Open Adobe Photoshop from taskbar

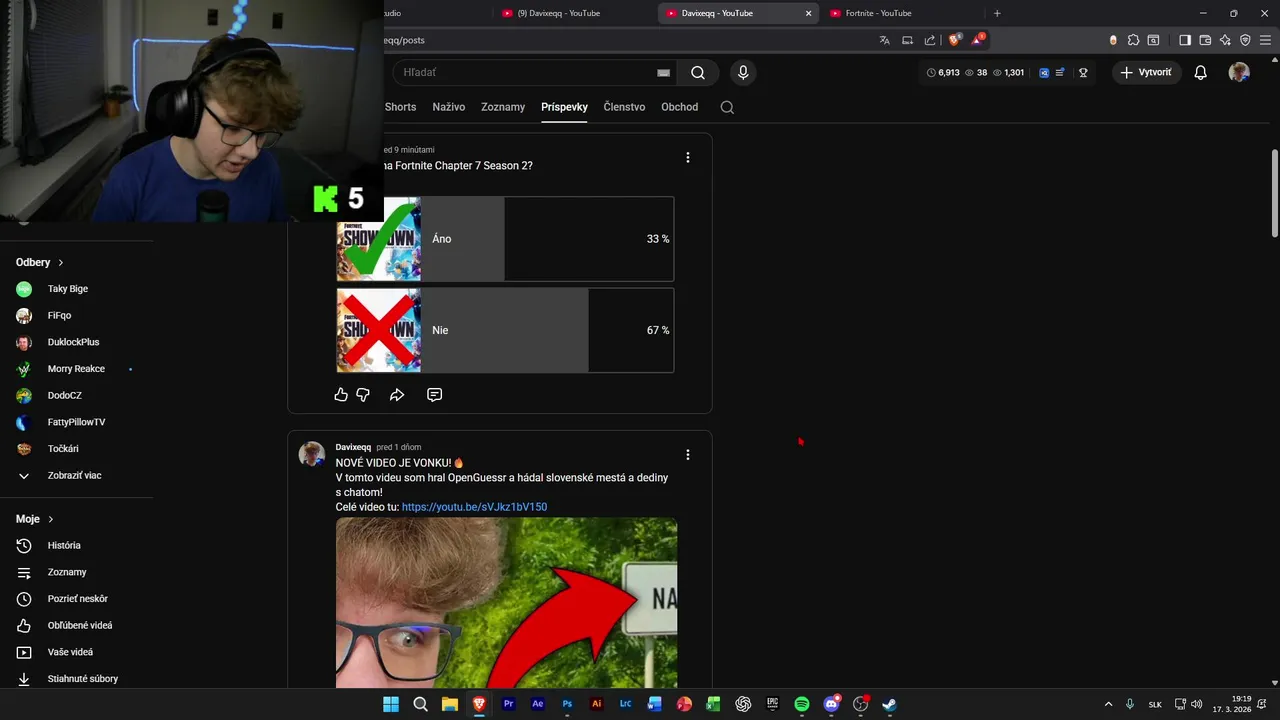(567, 704)
